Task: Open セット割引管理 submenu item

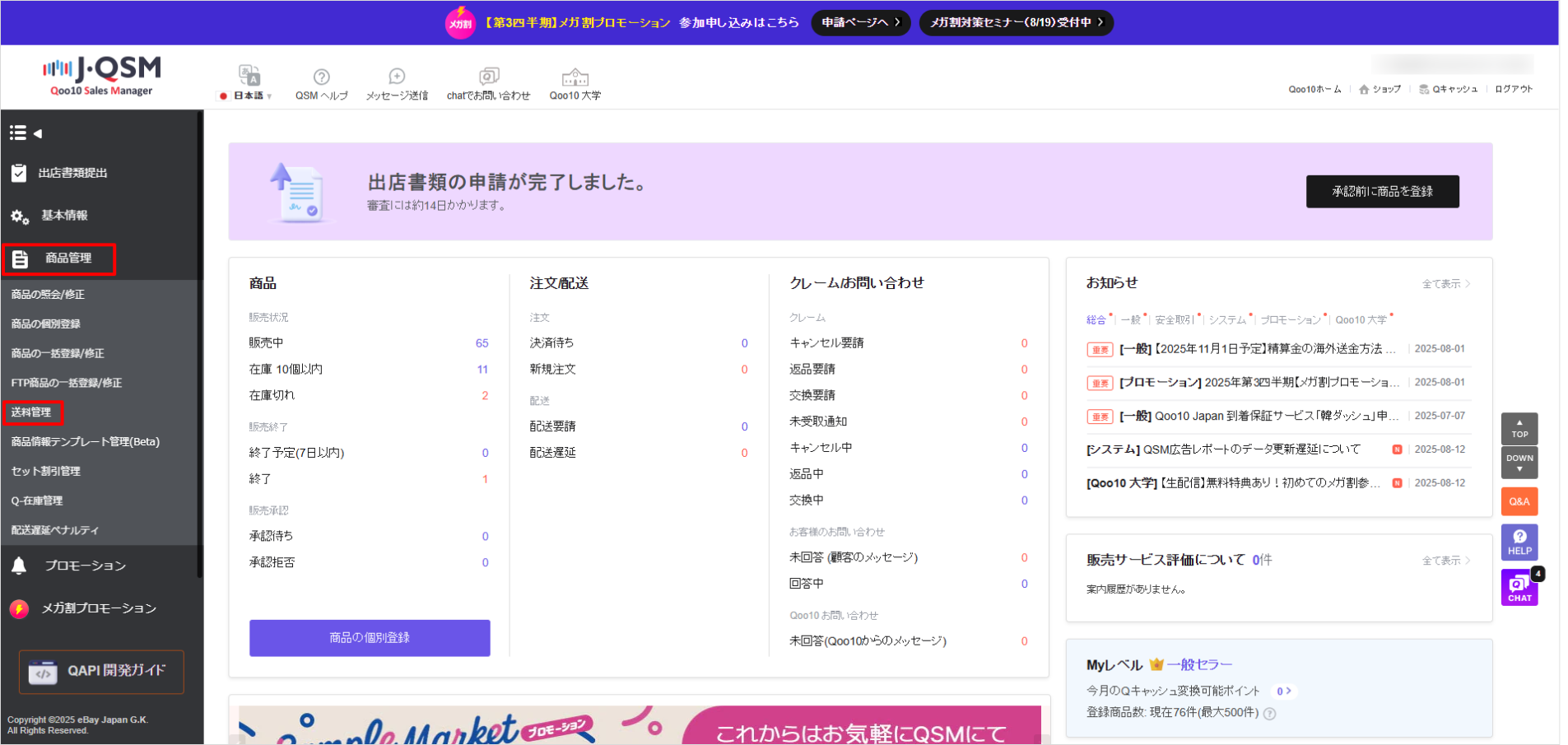Action: 45,471
